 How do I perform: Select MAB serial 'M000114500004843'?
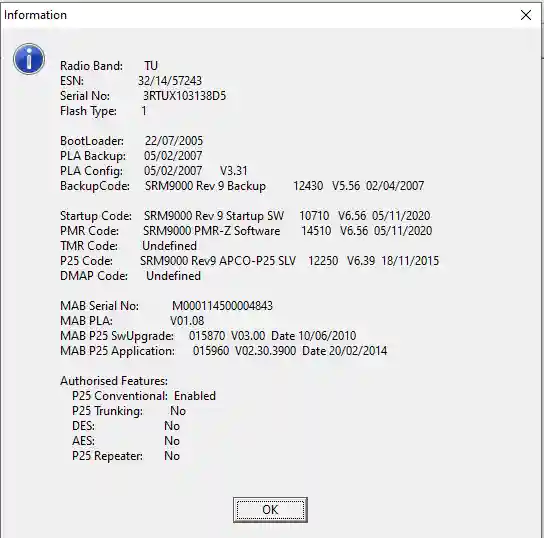click(x=222, y=306)
